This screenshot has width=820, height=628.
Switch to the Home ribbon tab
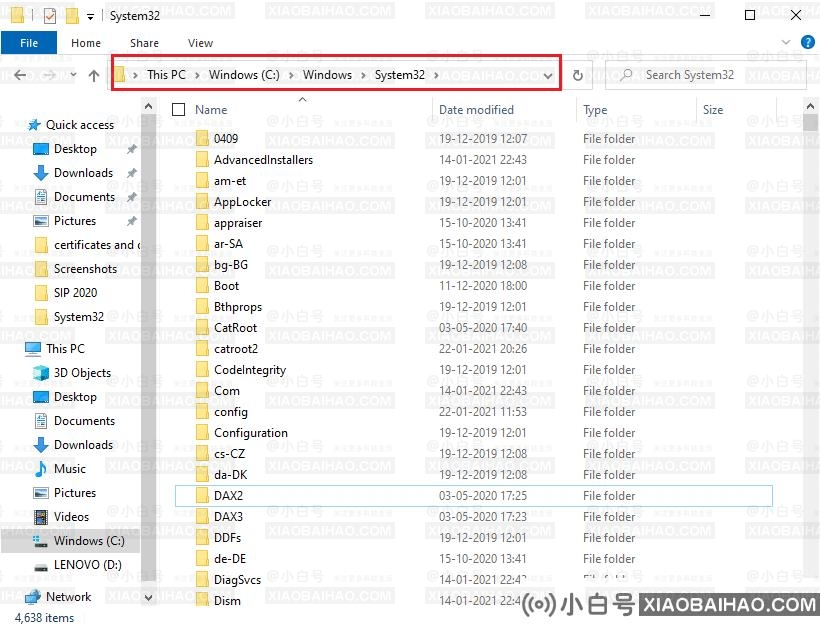click(x=86, y=43)
